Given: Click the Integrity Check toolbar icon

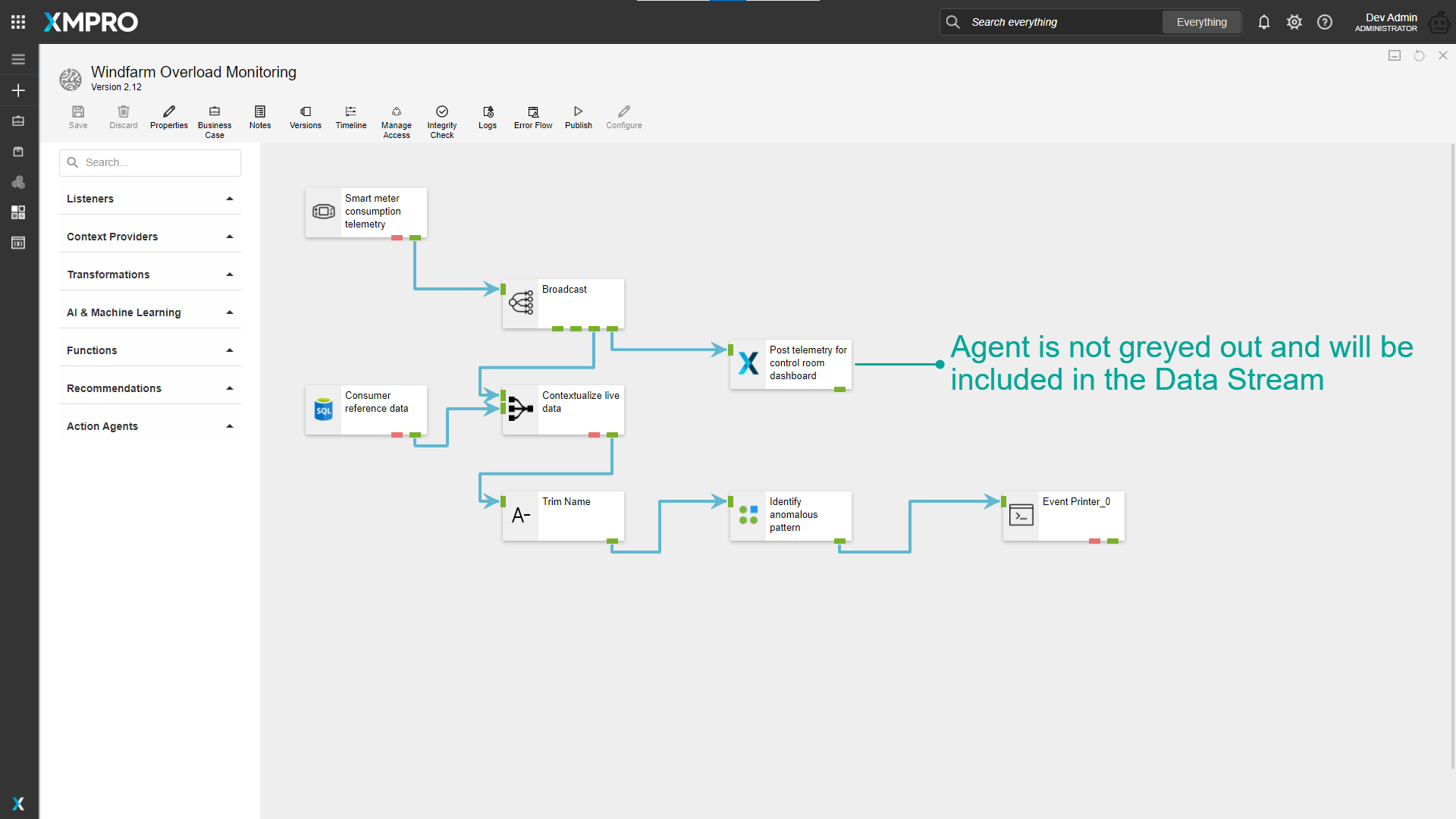Looking at the screenshot, I should tap(441, 121).
